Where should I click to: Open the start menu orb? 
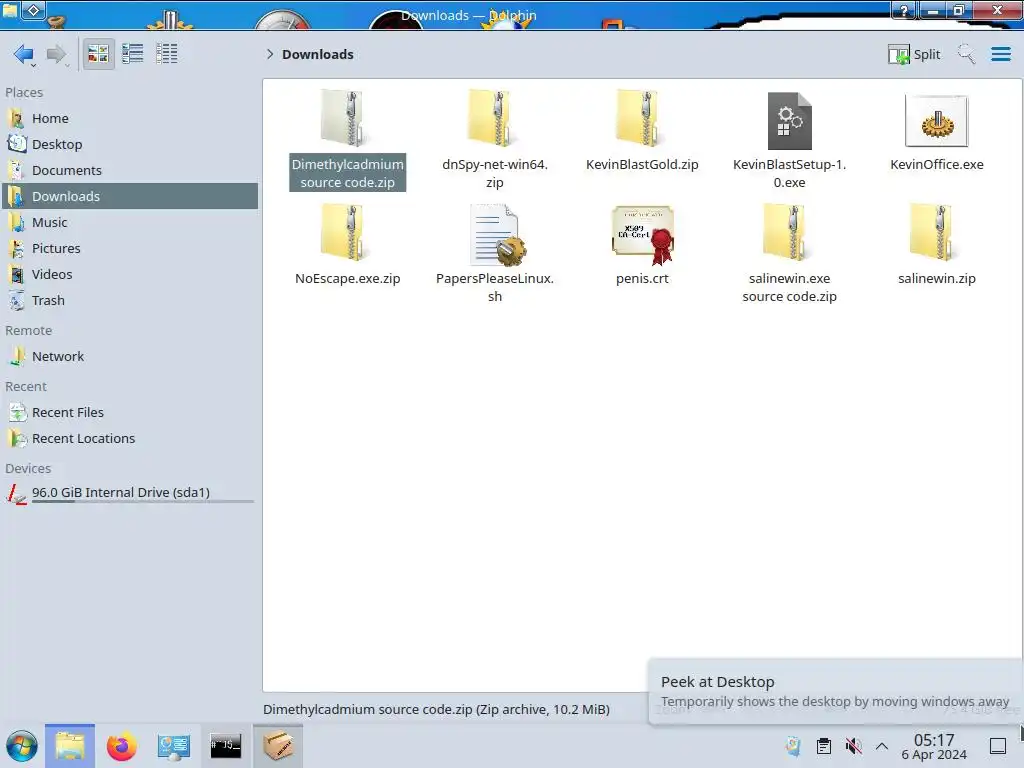tap(22, 746)
